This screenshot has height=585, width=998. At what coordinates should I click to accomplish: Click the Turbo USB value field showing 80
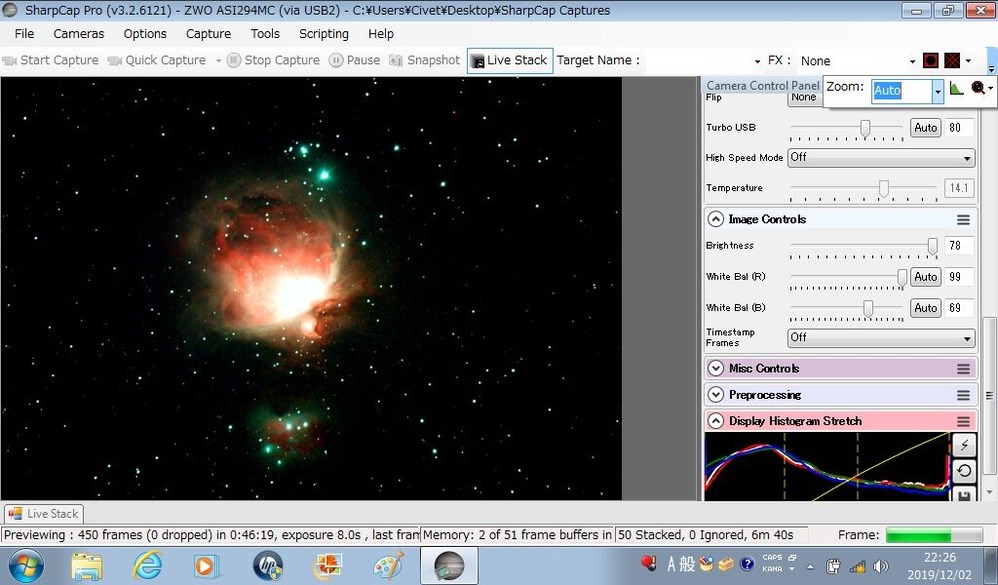(959, 127)
